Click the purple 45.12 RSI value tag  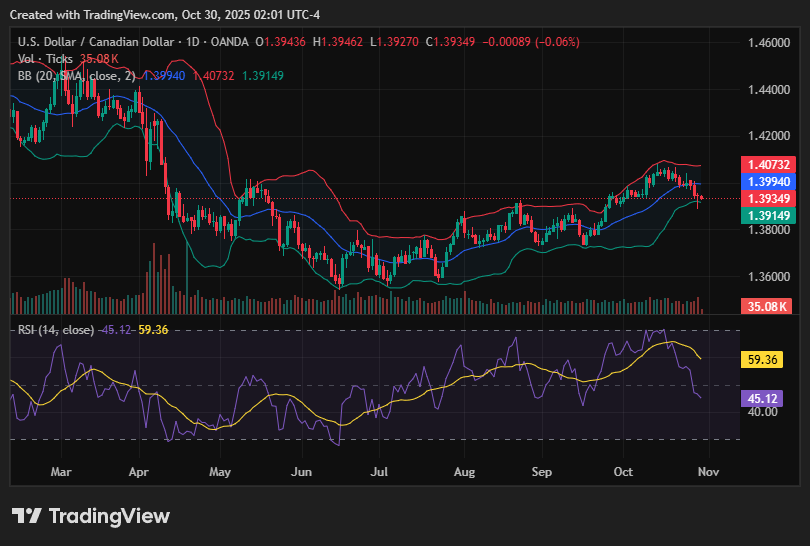[766, 397]
